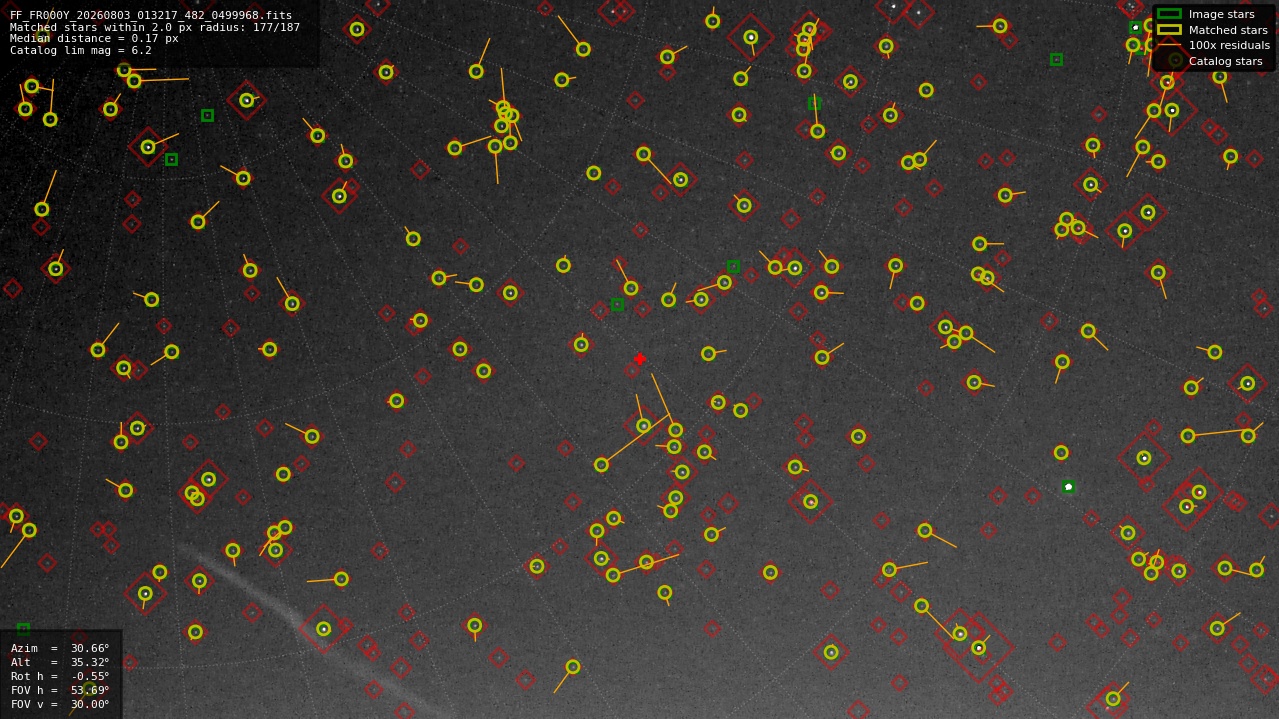Click the red center cross marker
The image size is (1279, 719).
[640, 359]
